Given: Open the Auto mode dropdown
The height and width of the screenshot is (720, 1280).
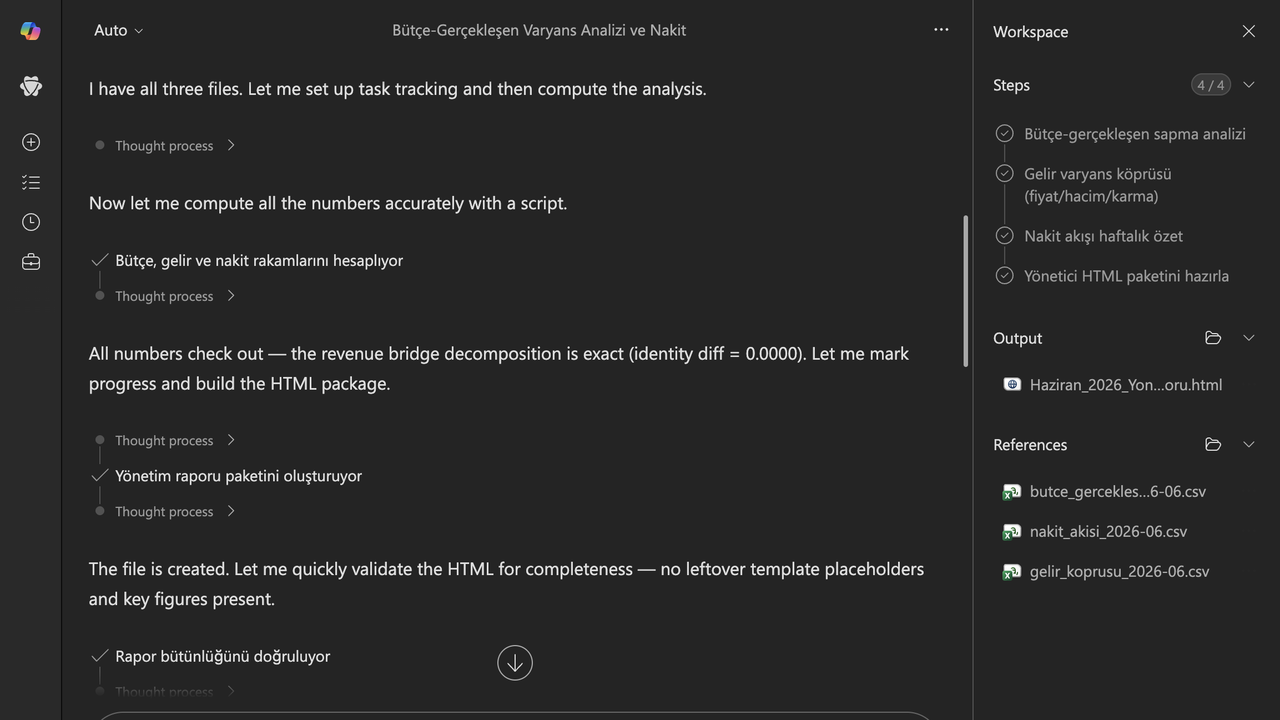Looking at the screenshot, I should (x=118, y=30).
